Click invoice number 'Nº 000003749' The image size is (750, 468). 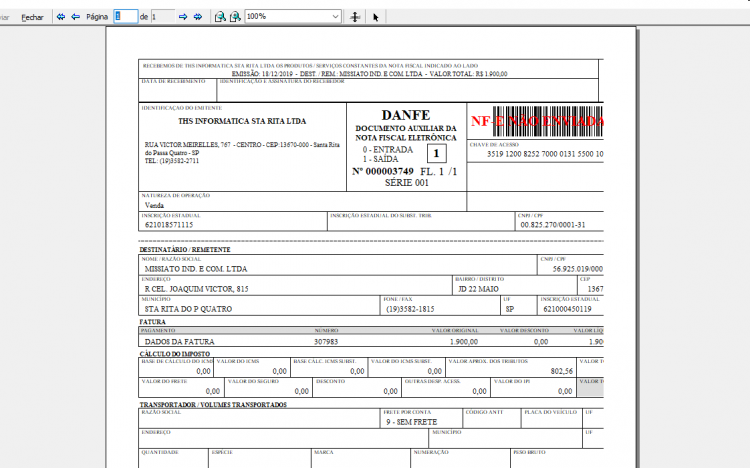(x=383, y=171)
